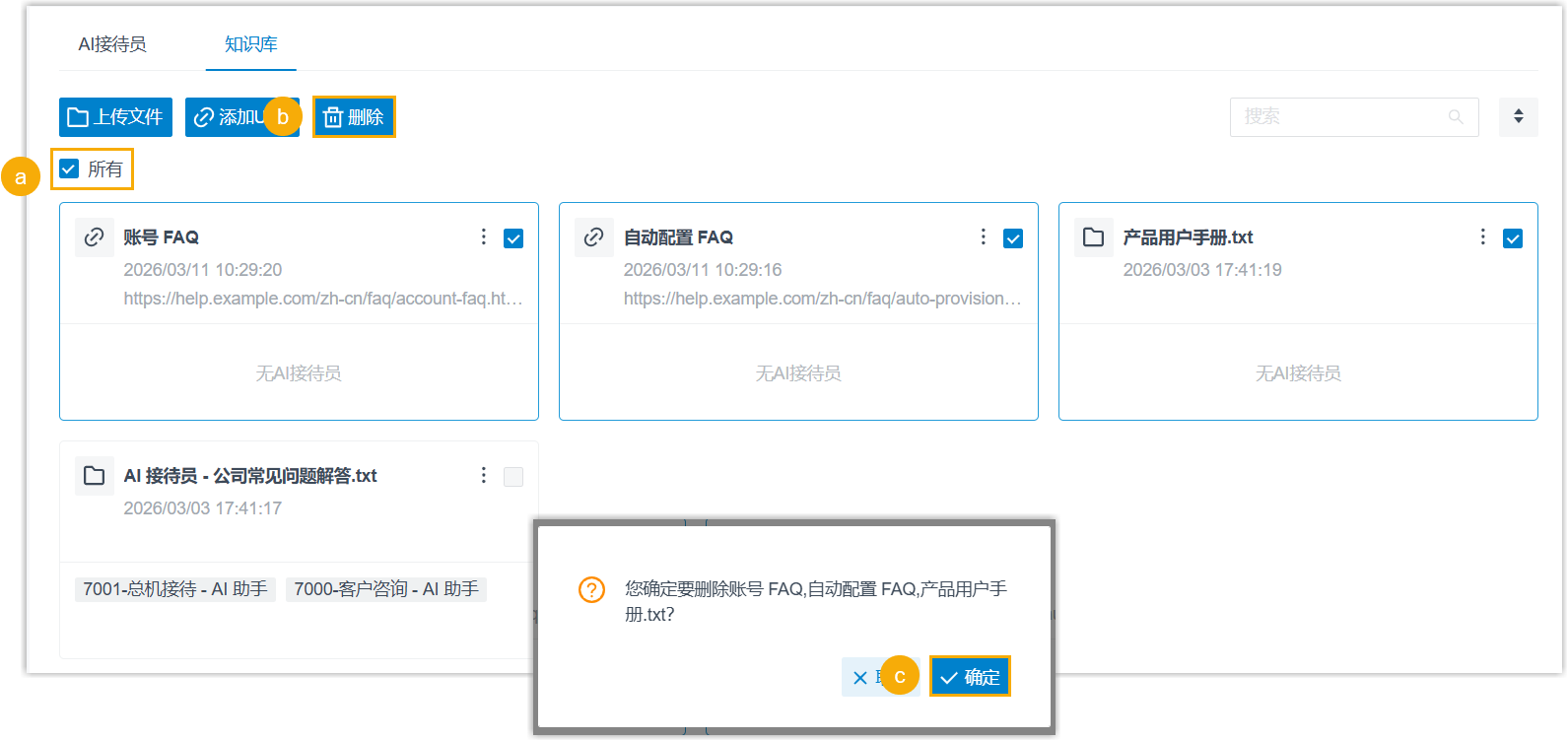Viewport: 1568px width, 741px height.
Task: Uncheck the 所有 select-all checkbox
Action: point(69,169)
